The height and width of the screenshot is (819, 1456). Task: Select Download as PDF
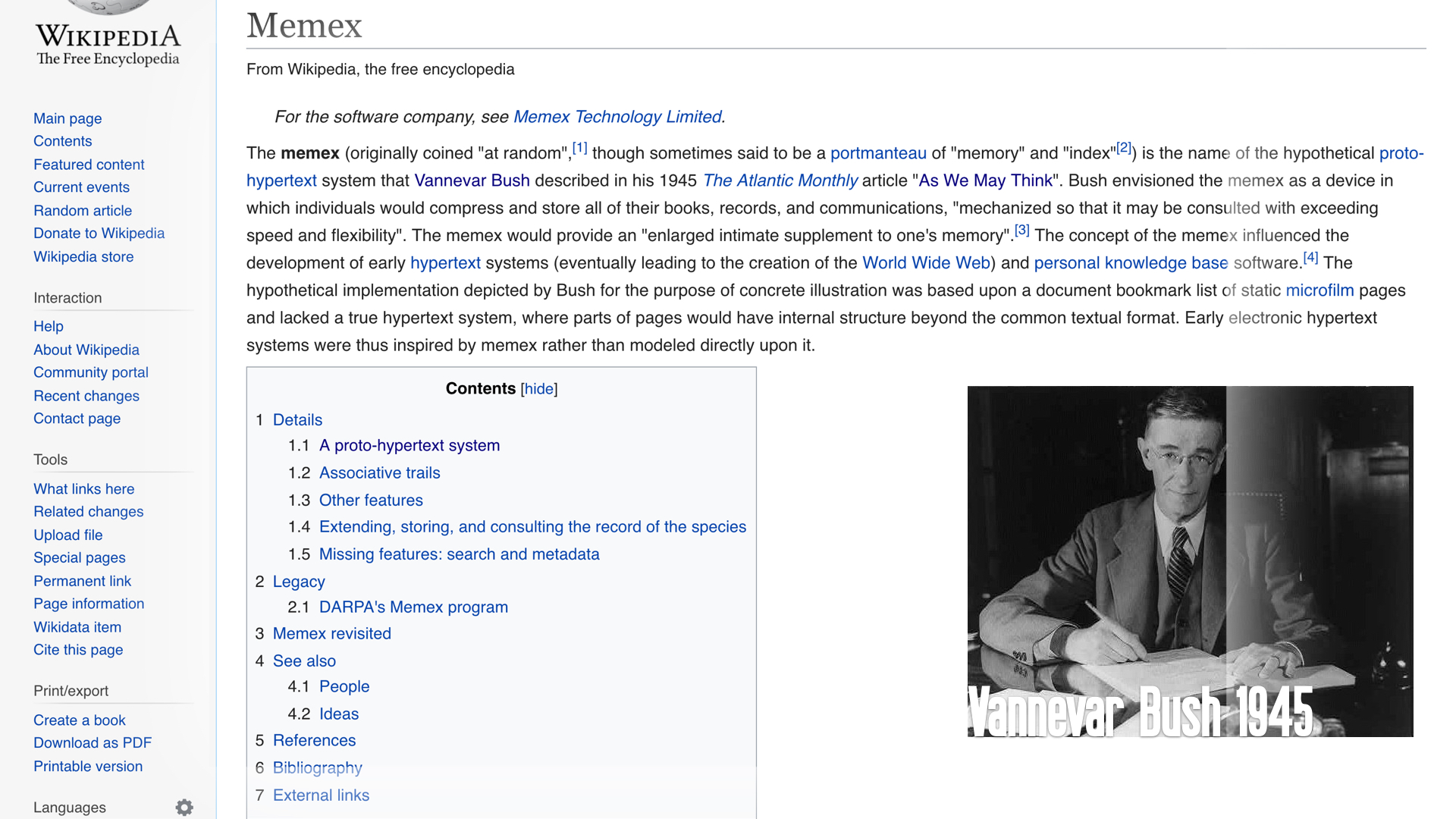click(x=93, y=743)
